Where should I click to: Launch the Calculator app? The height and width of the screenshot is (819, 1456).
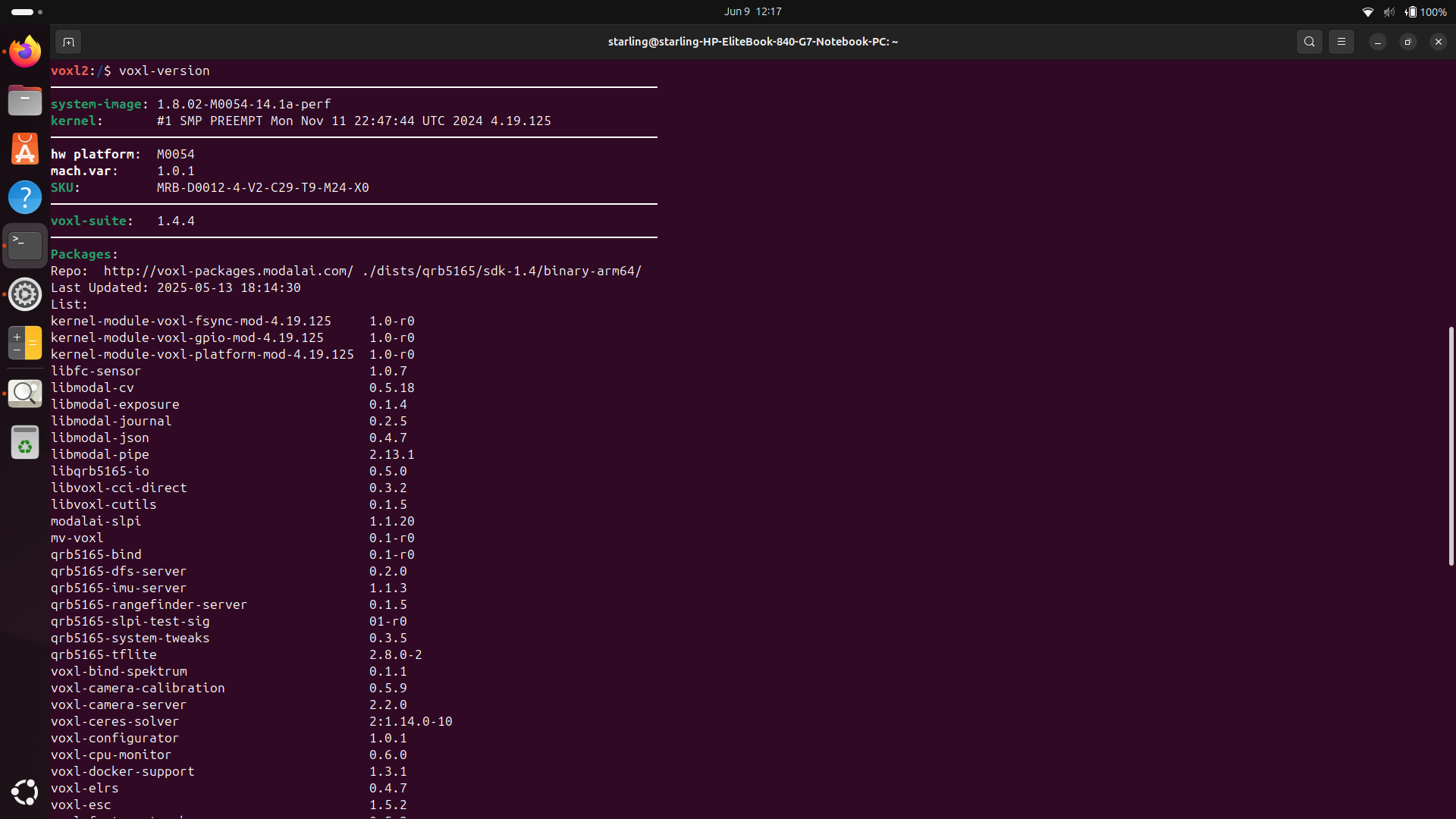coord(25,343)
